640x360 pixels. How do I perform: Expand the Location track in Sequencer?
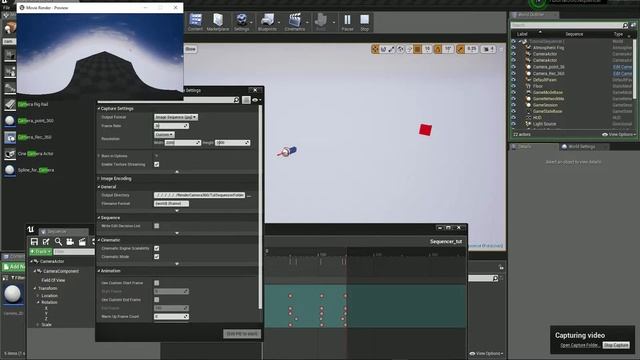pyautogui.click(x=38, y=296)
